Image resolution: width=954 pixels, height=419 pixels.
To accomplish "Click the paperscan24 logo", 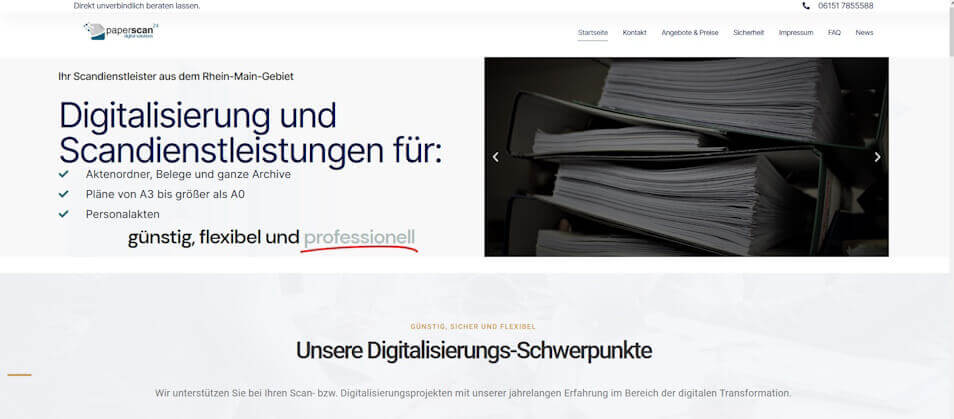I will point(121,31).
